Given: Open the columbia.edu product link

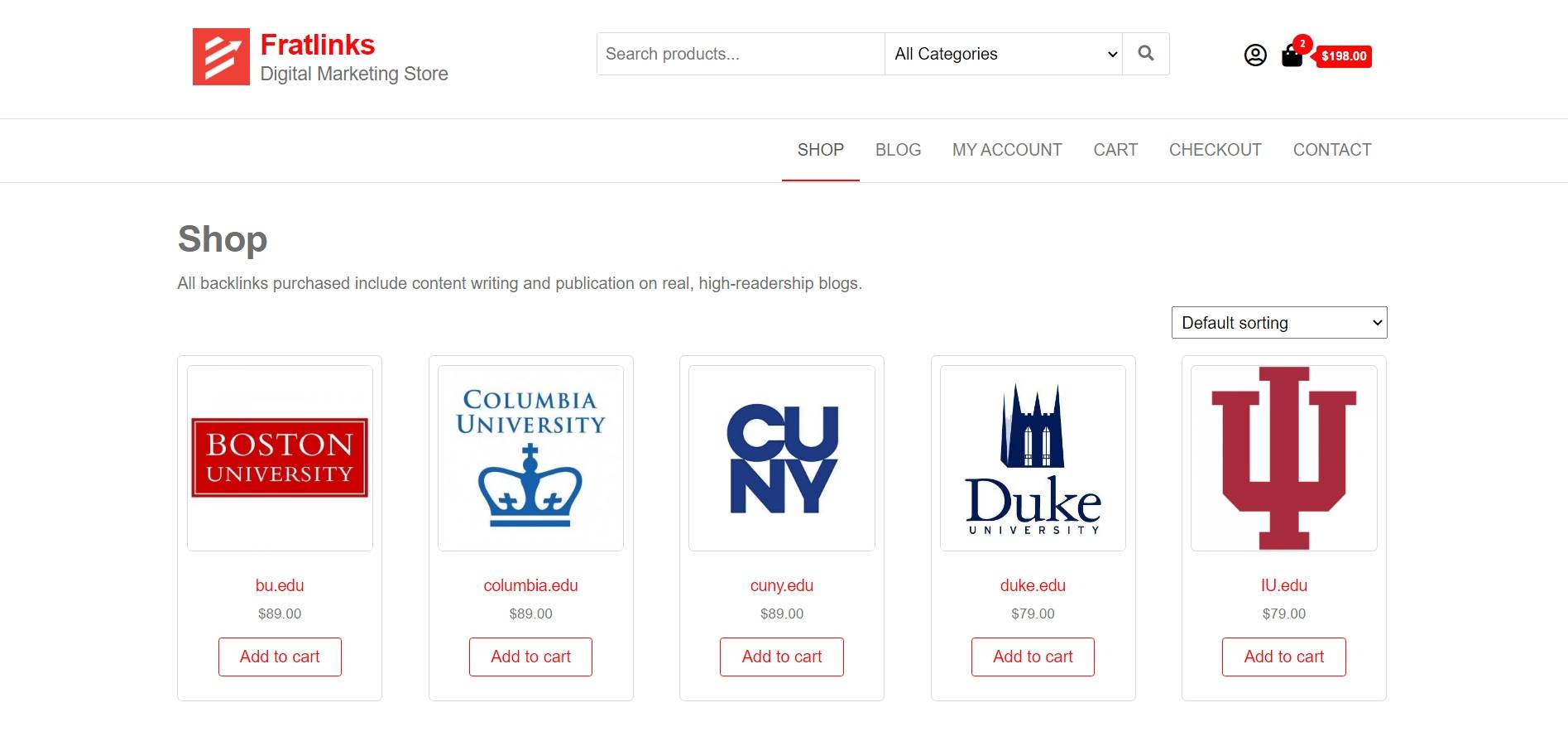Looking at the screenshot, I should pyautogui.click(x=530, y=585).
